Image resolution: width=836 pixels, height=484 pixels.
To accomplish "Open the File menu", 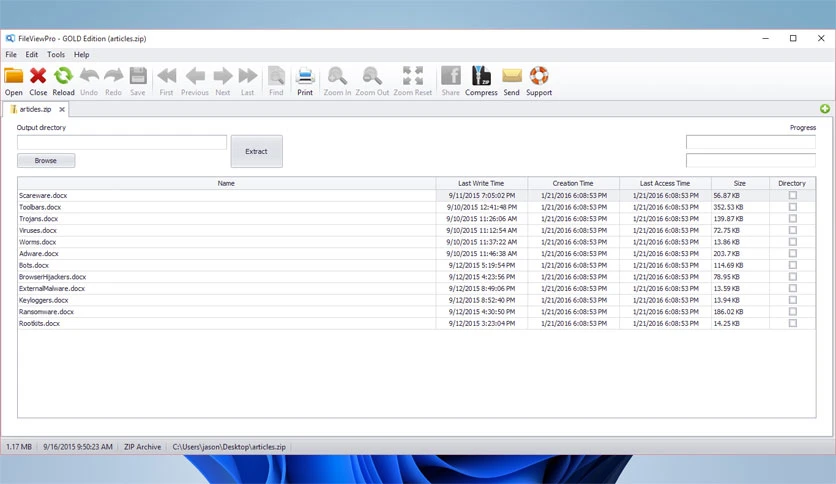I will (x=11, y=54).
